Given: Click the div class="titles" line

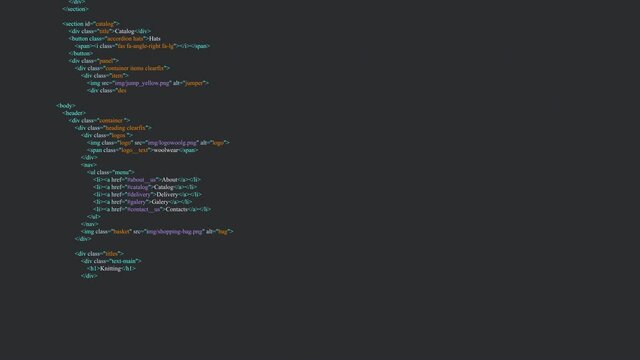Looking at the screenshot, I should (99, 253).
